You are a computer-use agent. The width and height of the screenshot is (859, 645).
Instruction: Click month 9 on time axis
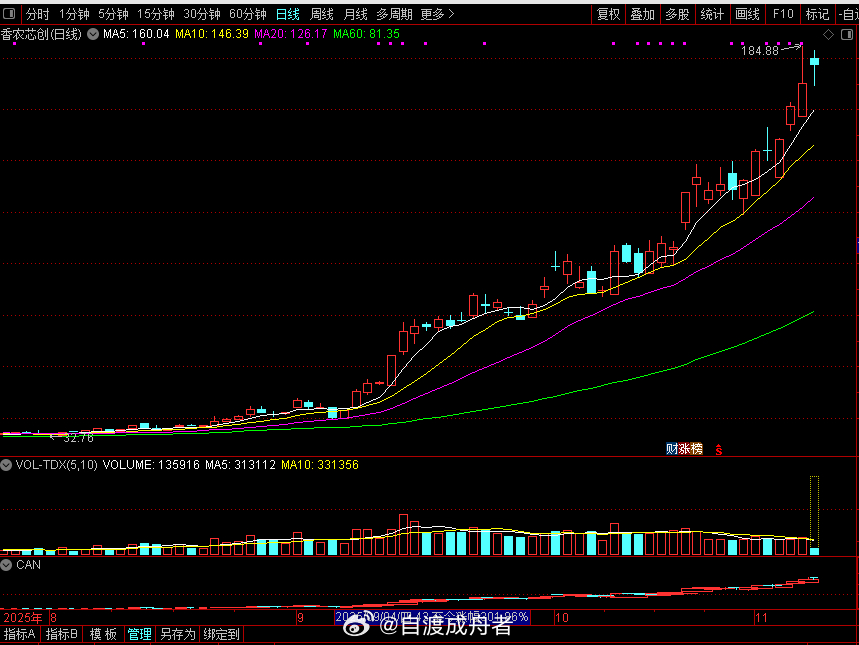(x=300, y=618)
